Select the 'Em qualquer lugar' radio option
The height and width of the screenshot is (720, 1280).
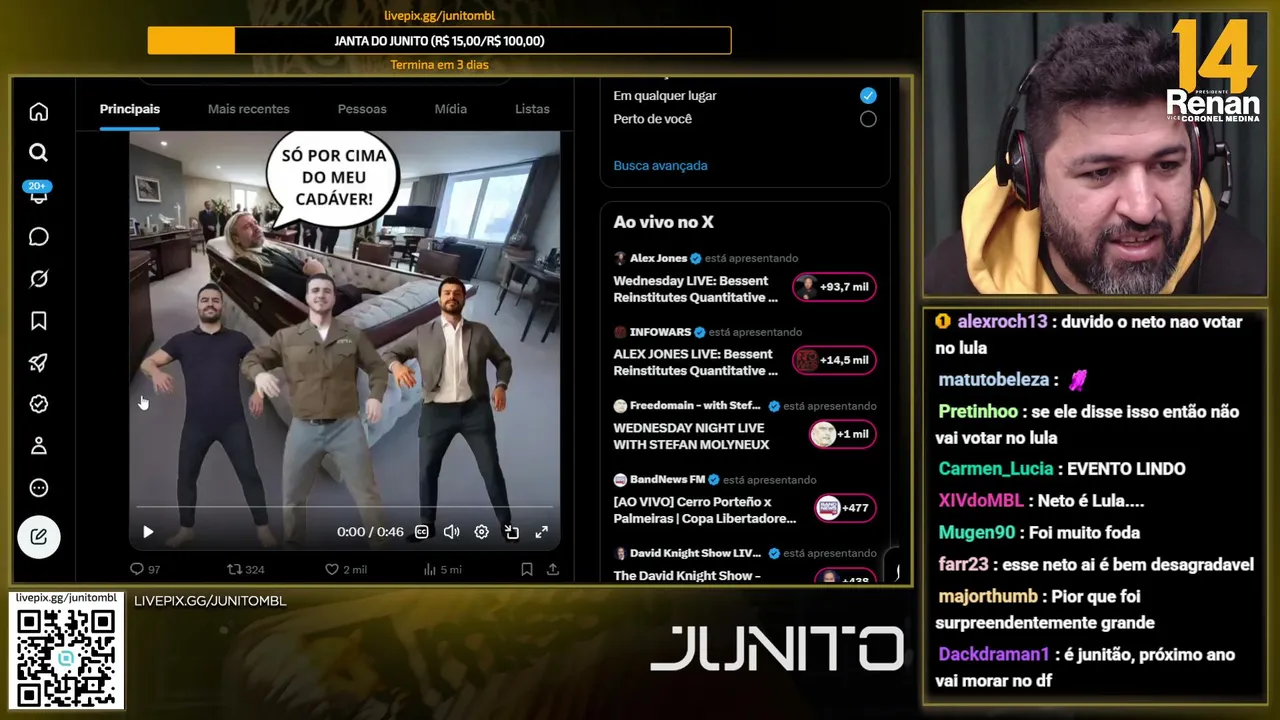868,96
